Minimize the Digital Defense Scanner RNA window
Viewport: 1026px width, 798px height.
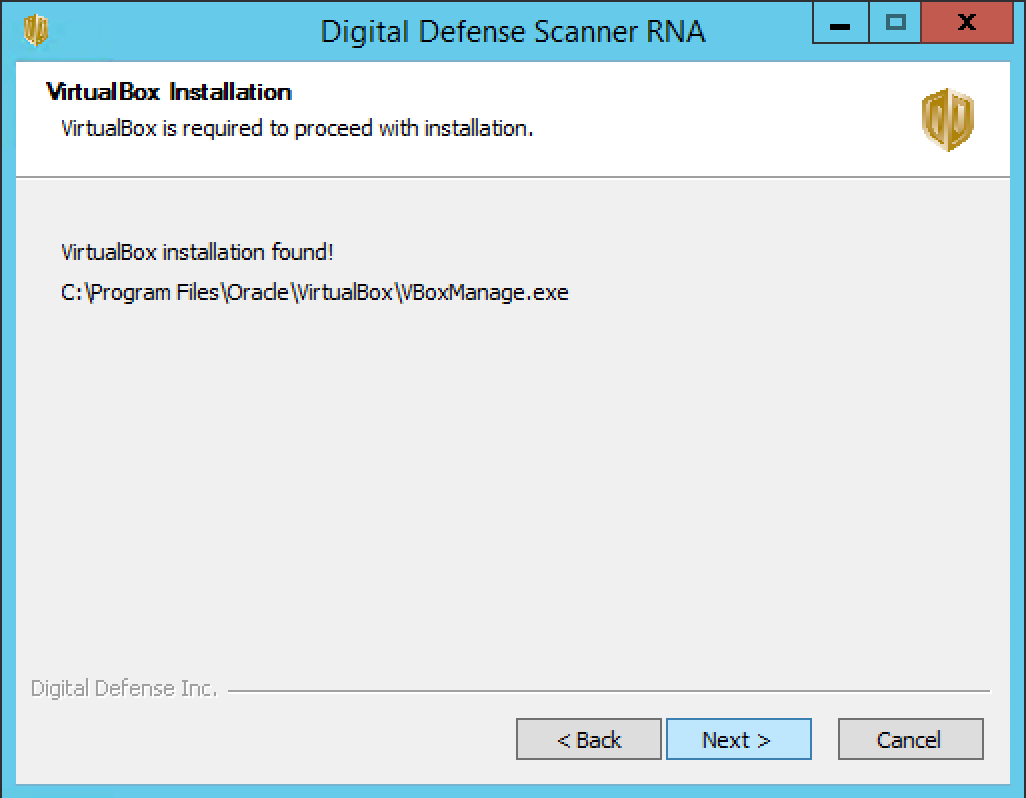click(x=841, y=22)
